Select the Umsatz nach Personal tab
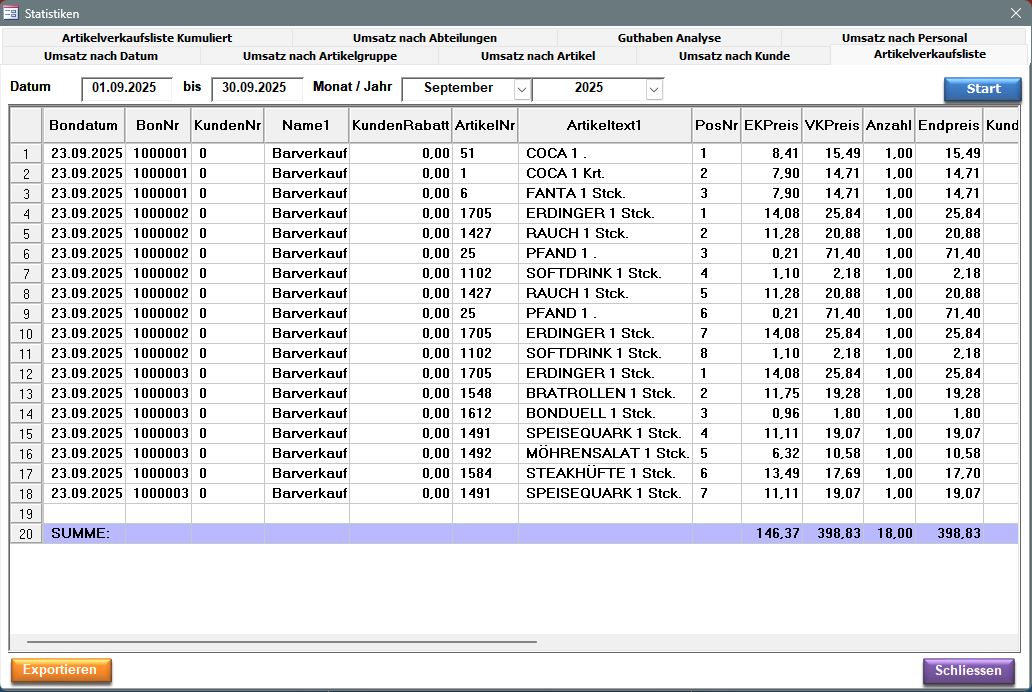1032x692 pixels. click(x=904, y=38)
